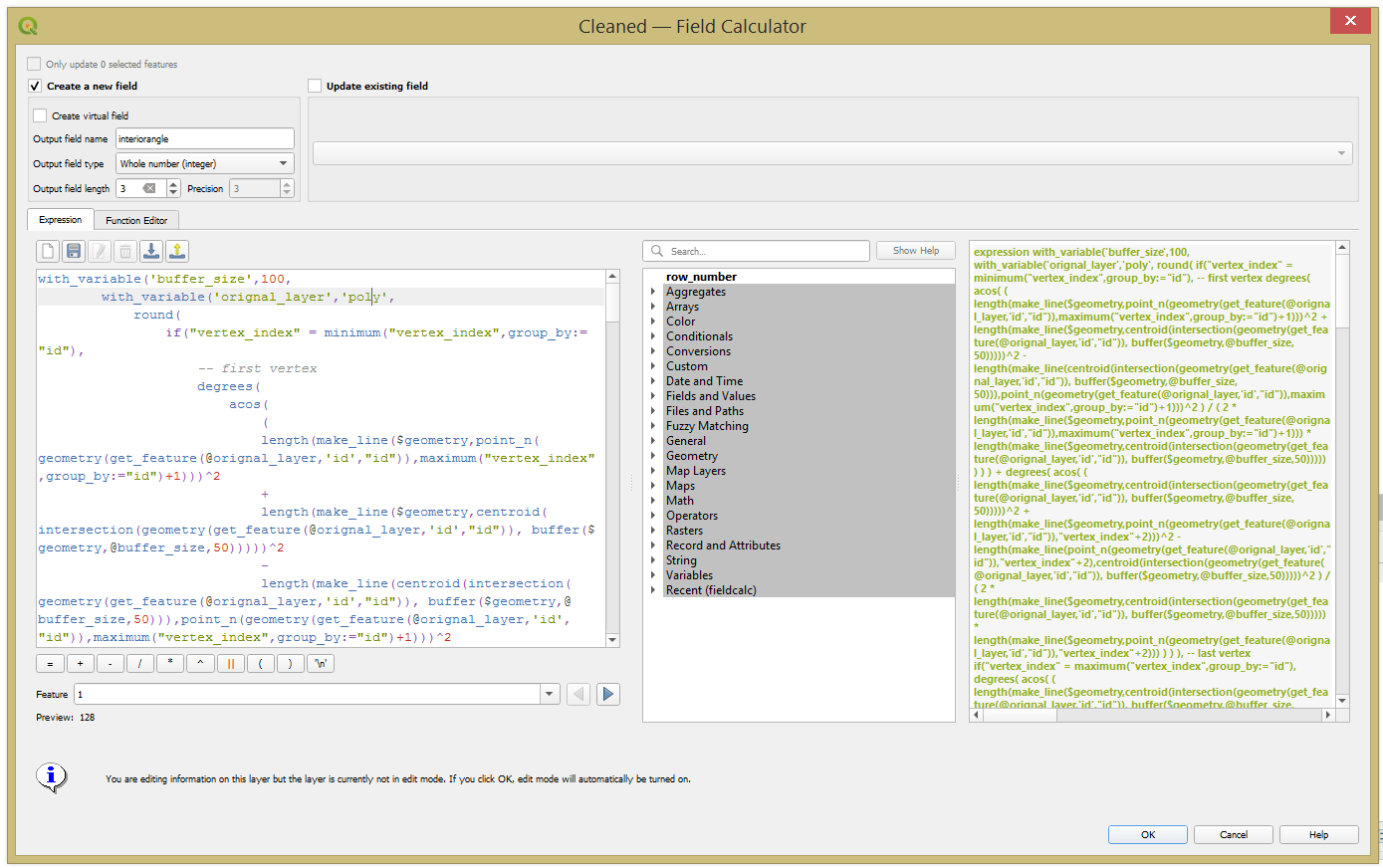The height and width of the screenshot is (868, 1383).
Task: Insert the multiplication asterisk operator
Action: [170, 663]
